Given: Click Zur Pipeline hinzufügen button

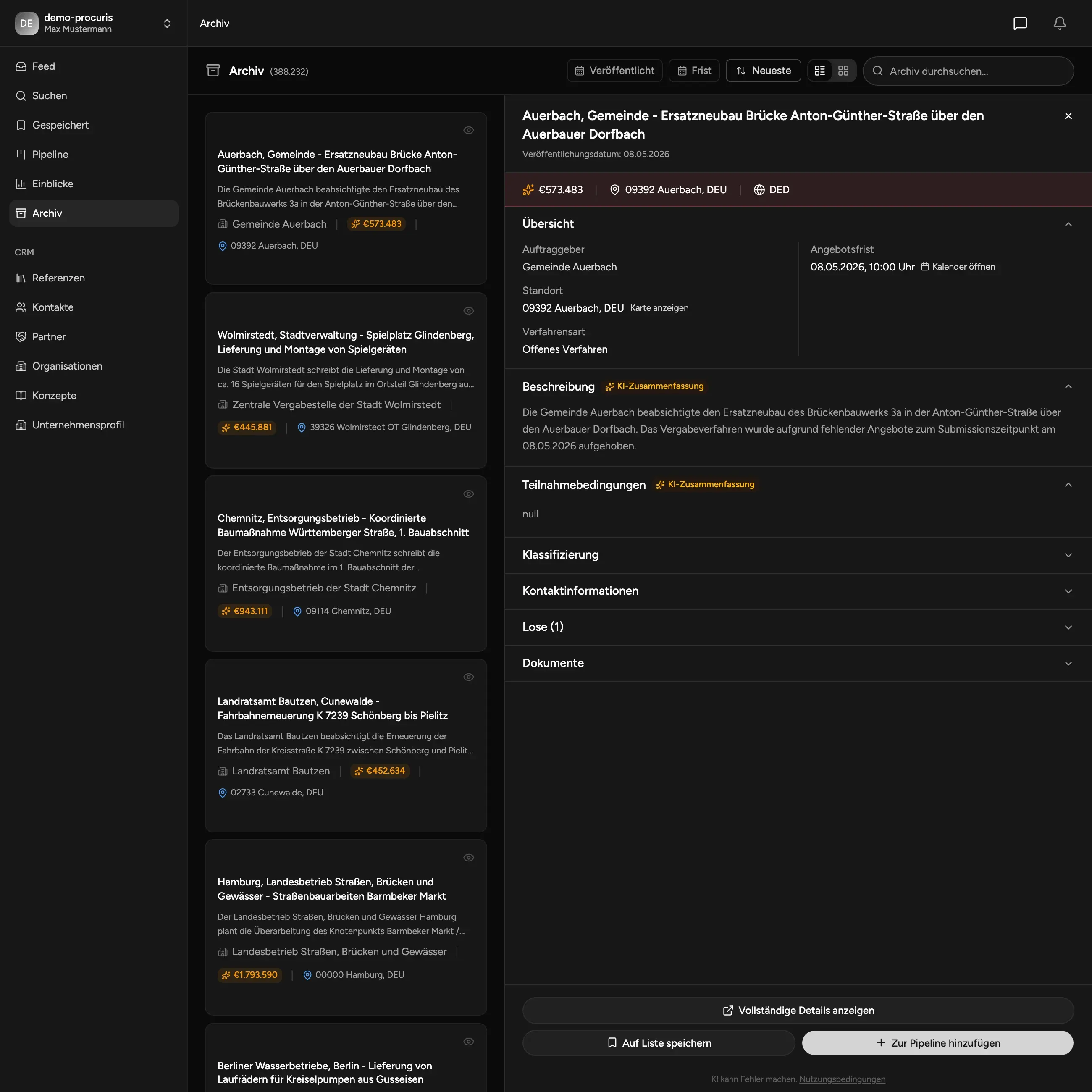Looking at the screenshot, I should pyautogui.click(x=938, y=1043).
